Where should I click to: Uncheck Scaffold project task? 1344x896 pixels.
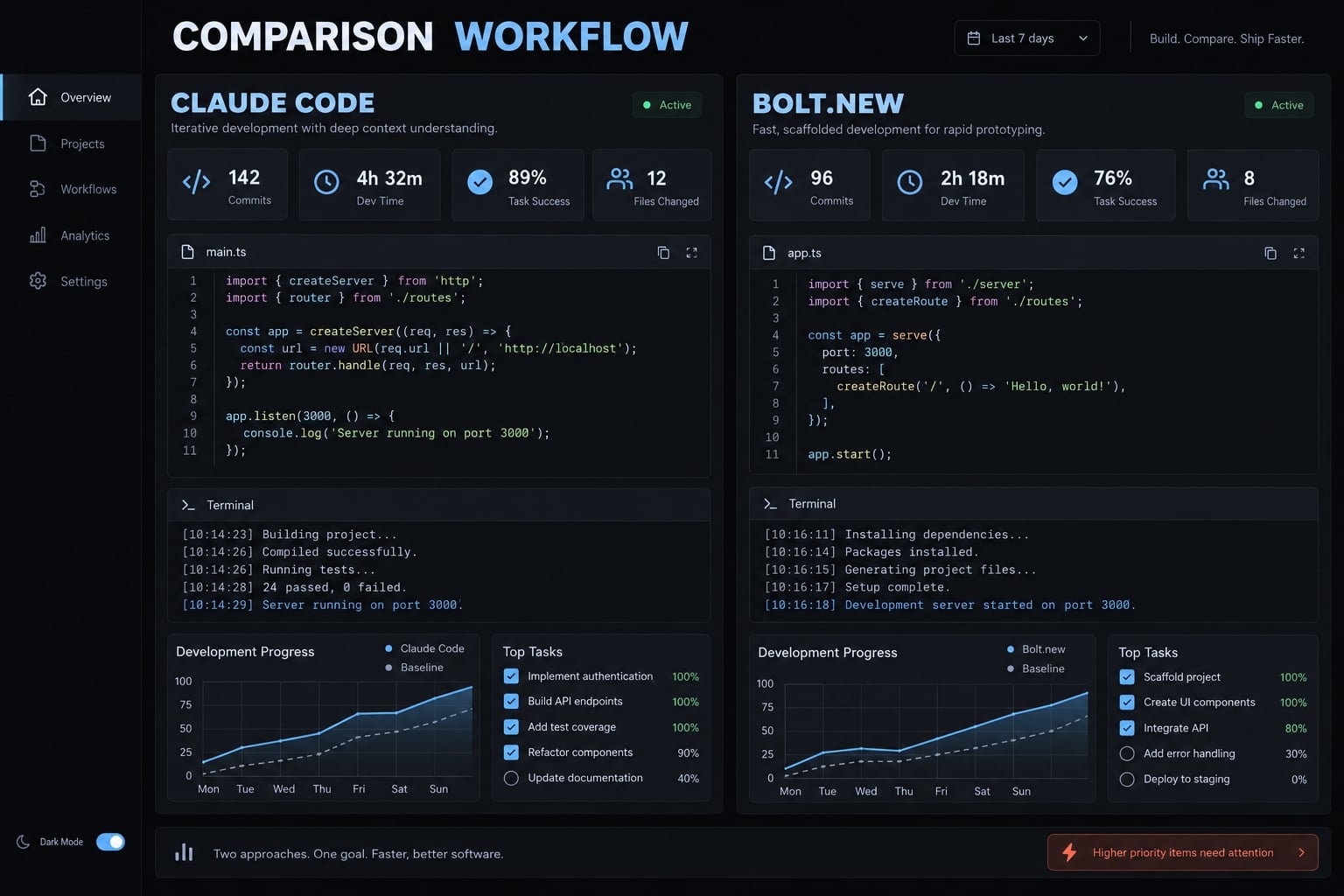point(1127,677)
